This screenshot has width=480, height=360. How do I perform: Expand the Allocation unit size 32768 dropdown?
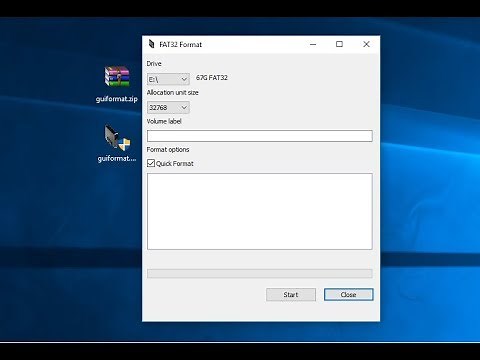tap(168, 107)
